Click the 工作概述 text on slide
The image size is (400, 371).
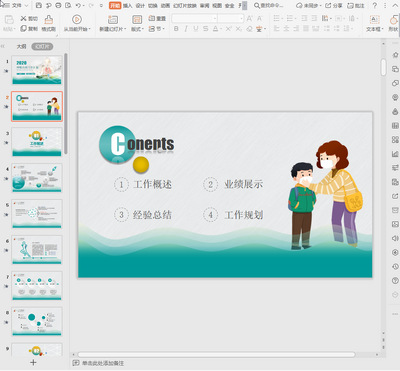(153, 184)
